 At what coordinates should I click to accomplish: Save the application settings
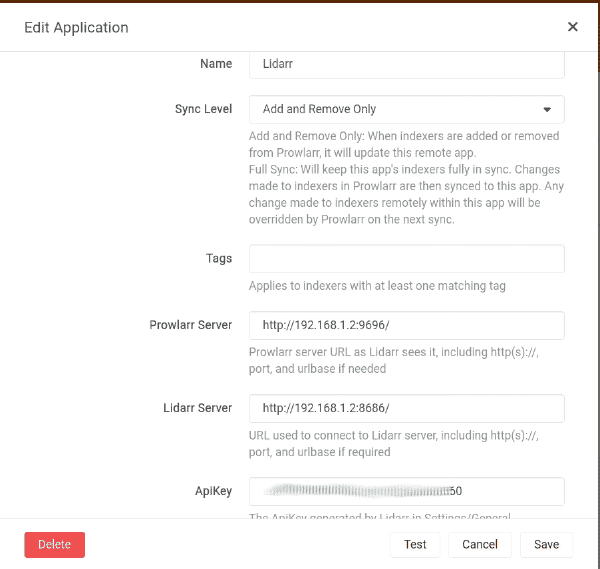[x=546, y=545]
